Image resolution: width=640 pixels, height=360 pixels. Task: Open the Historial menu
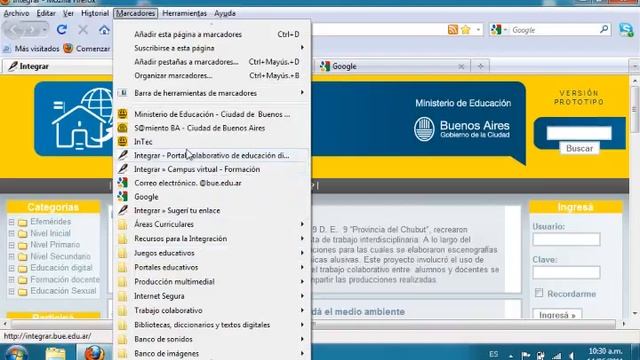95,13
